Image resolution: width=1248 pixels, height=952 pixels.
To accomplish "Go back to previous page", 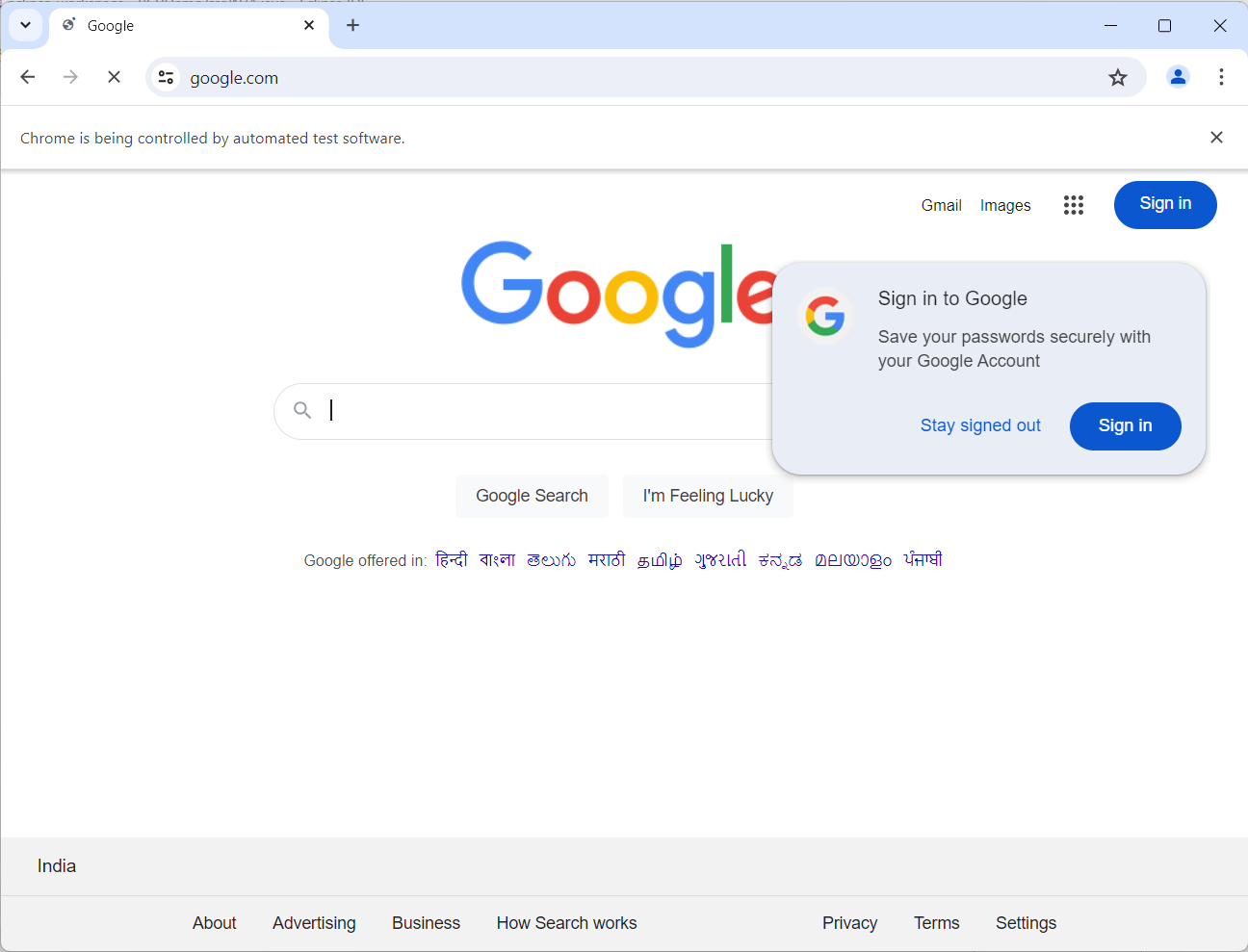I will click(x=28, y=77).
